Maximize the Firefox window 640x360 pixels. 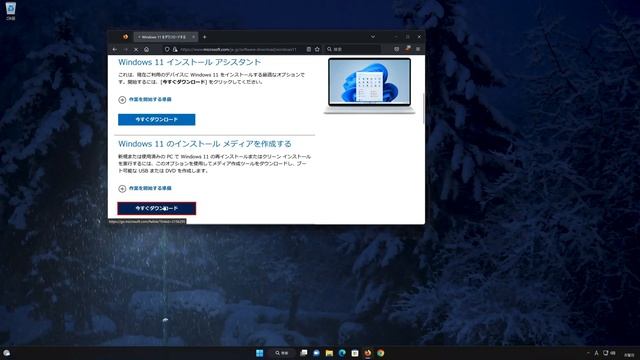(407, 37)
